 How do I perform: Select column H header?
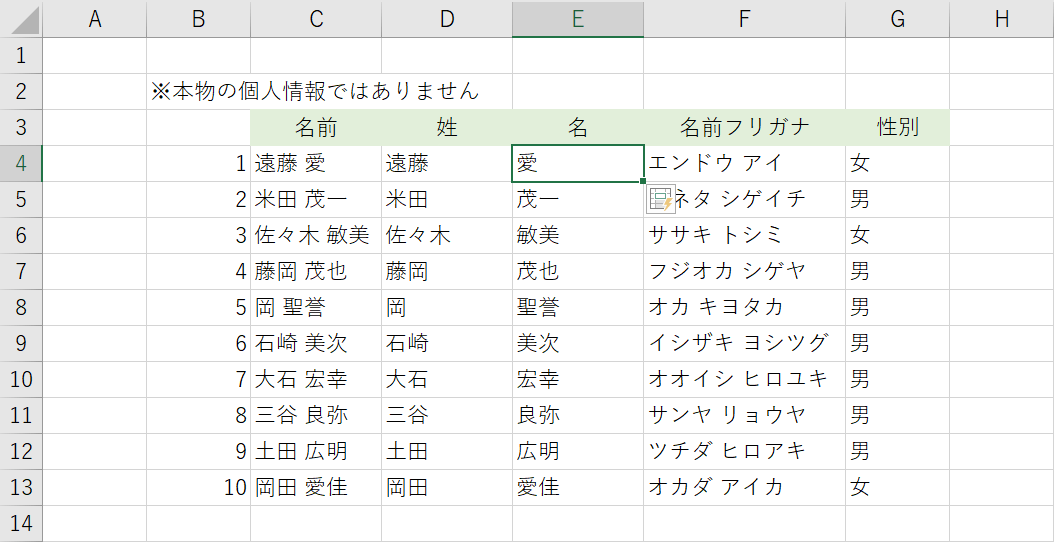[1000, 19]
